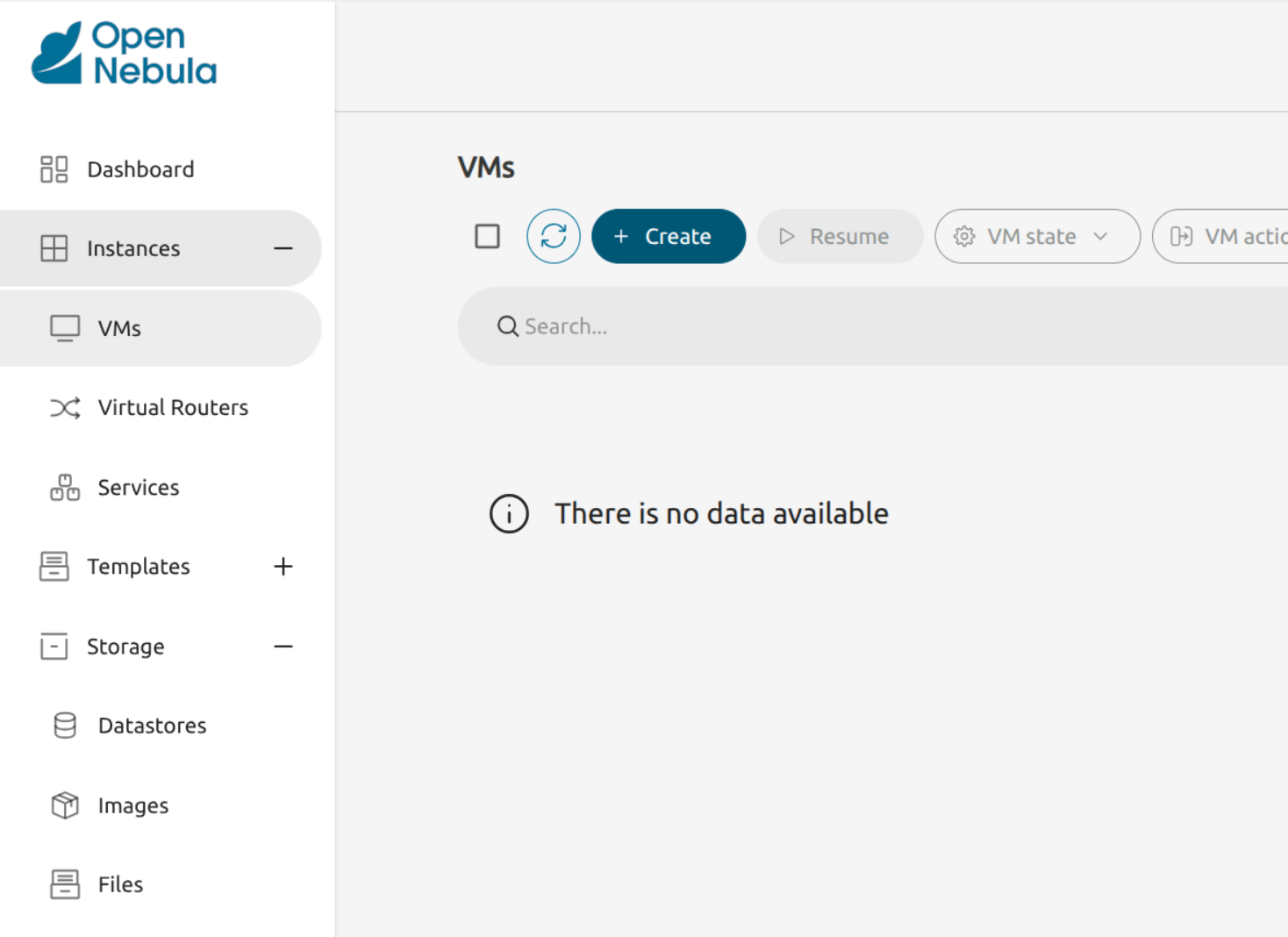1288x937 pixels.
Task: Click the Datastores database icon
Action: [x=65, y=726]
